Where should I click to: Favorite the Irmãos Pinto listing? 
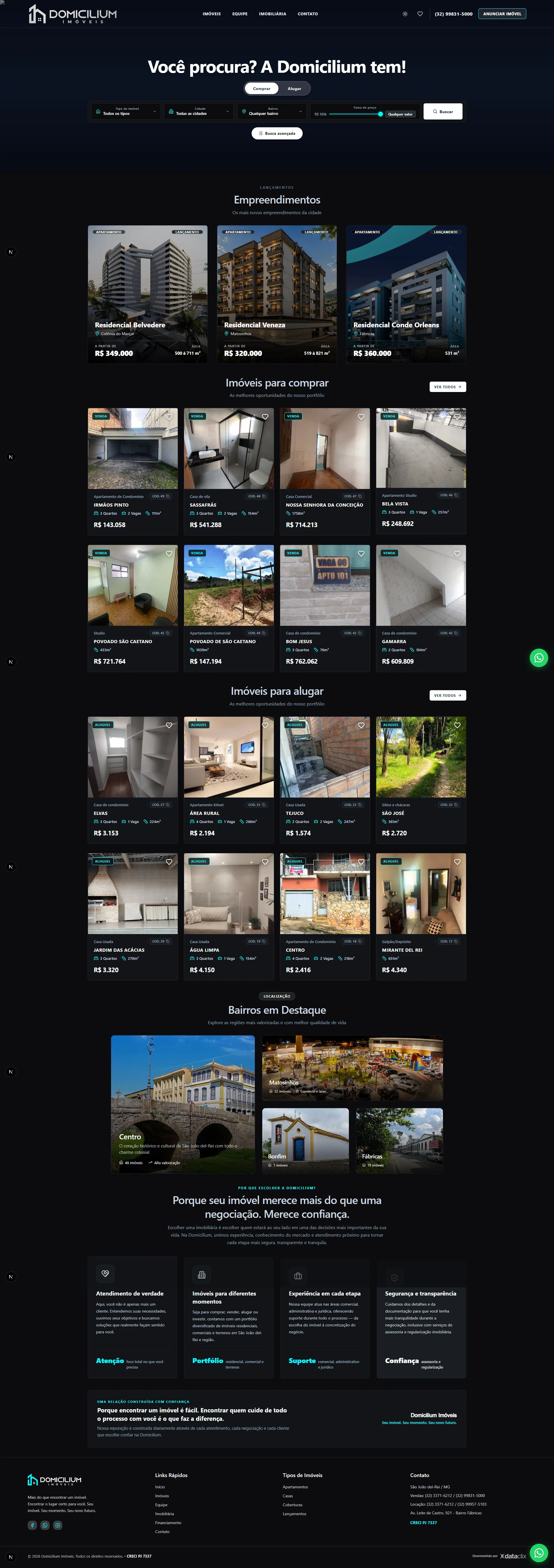pyautogui.click(x=169, y=417)
